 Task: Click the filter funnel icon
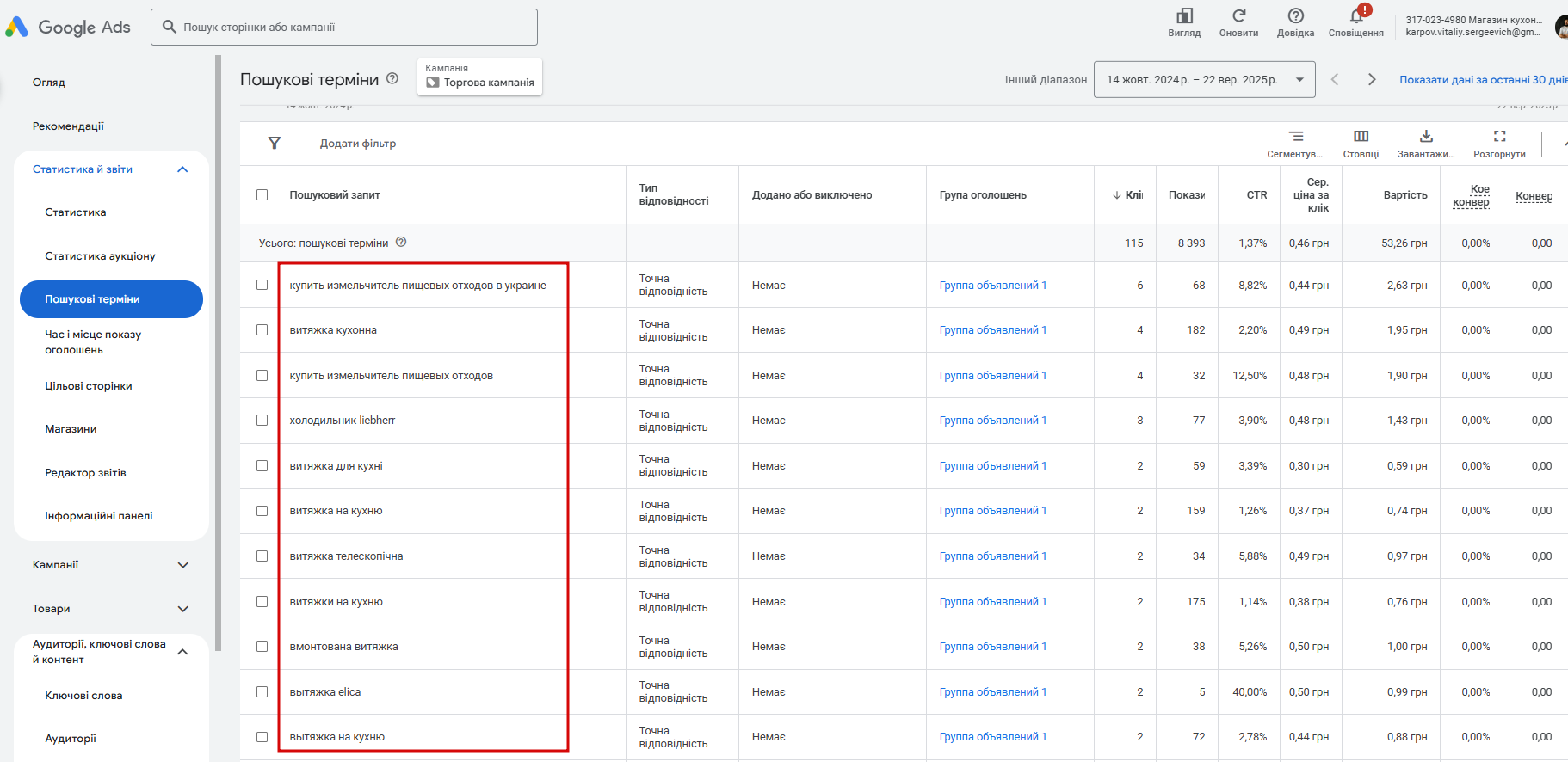click(x=275, y=143)
